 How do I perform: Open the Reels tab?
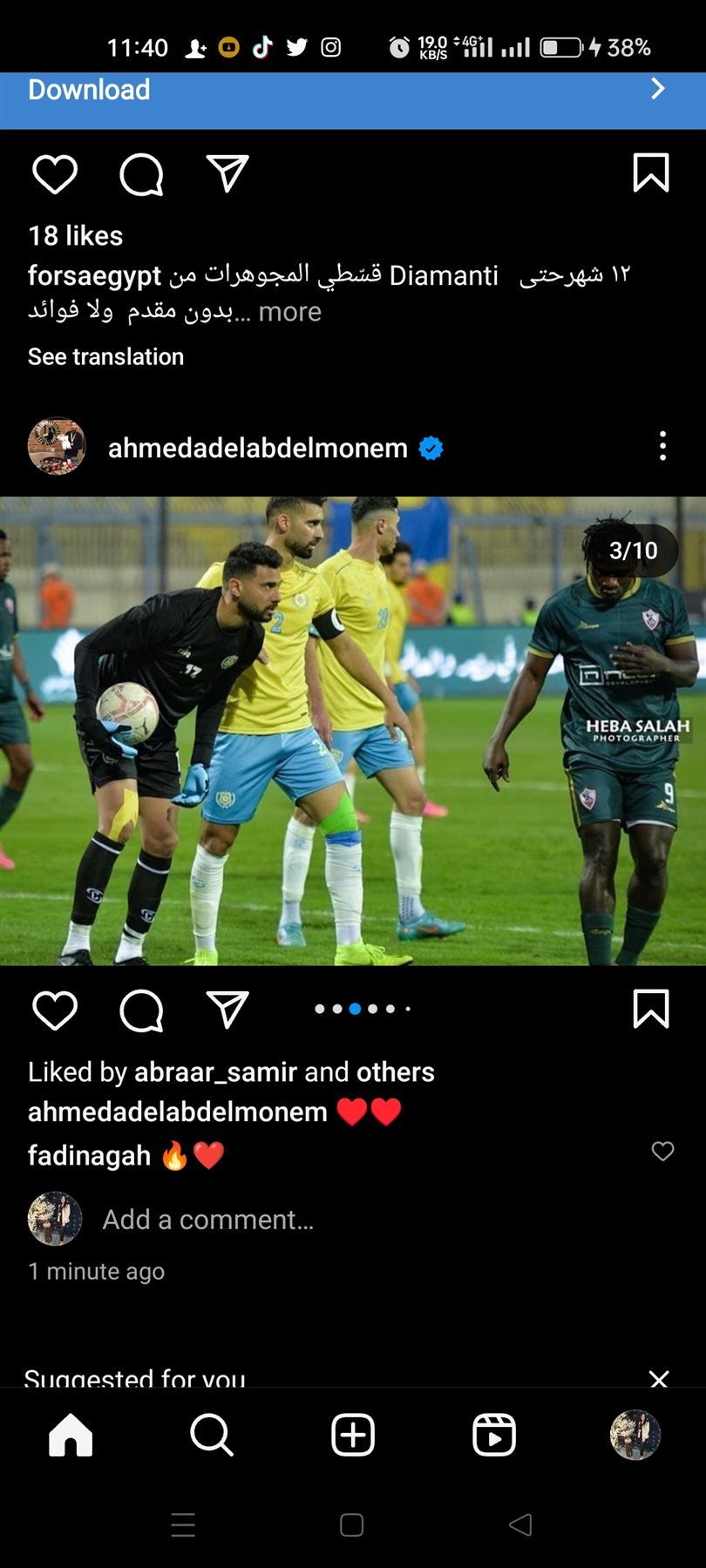click(494, 1435)
